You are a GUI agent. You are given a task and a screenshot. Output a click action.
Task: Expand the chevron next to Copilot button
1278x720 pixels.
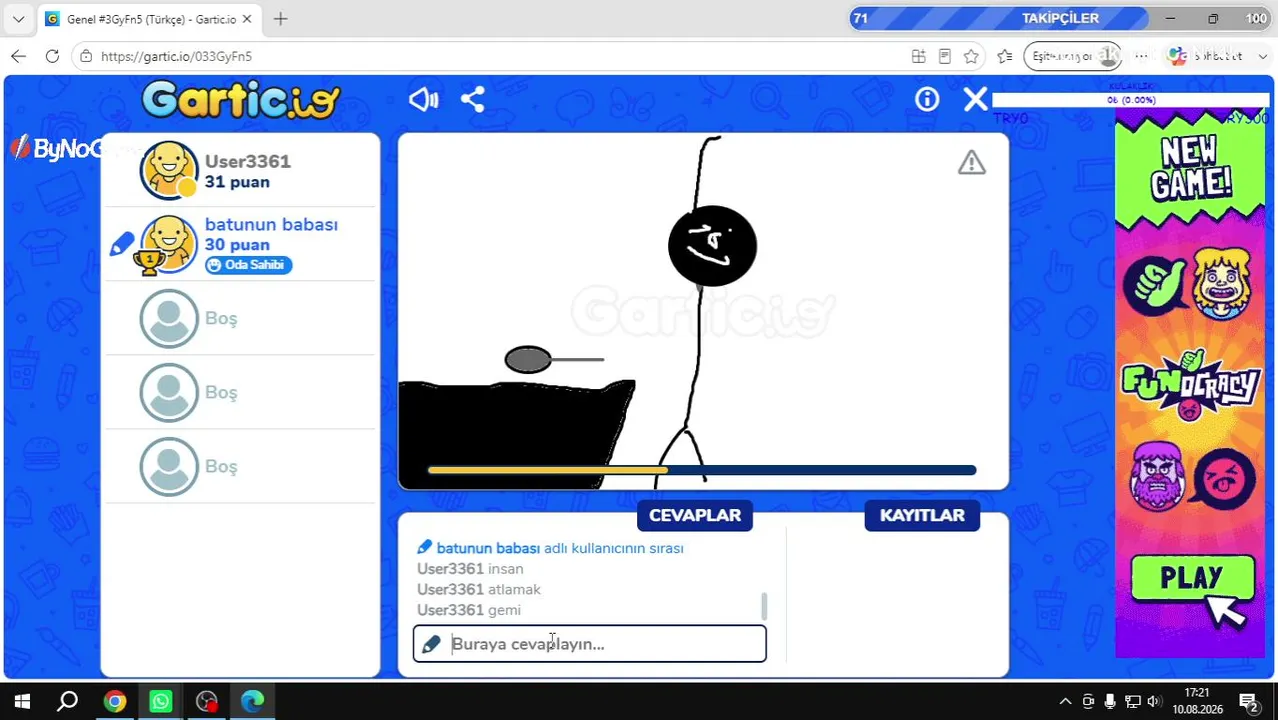point(1261,56)
